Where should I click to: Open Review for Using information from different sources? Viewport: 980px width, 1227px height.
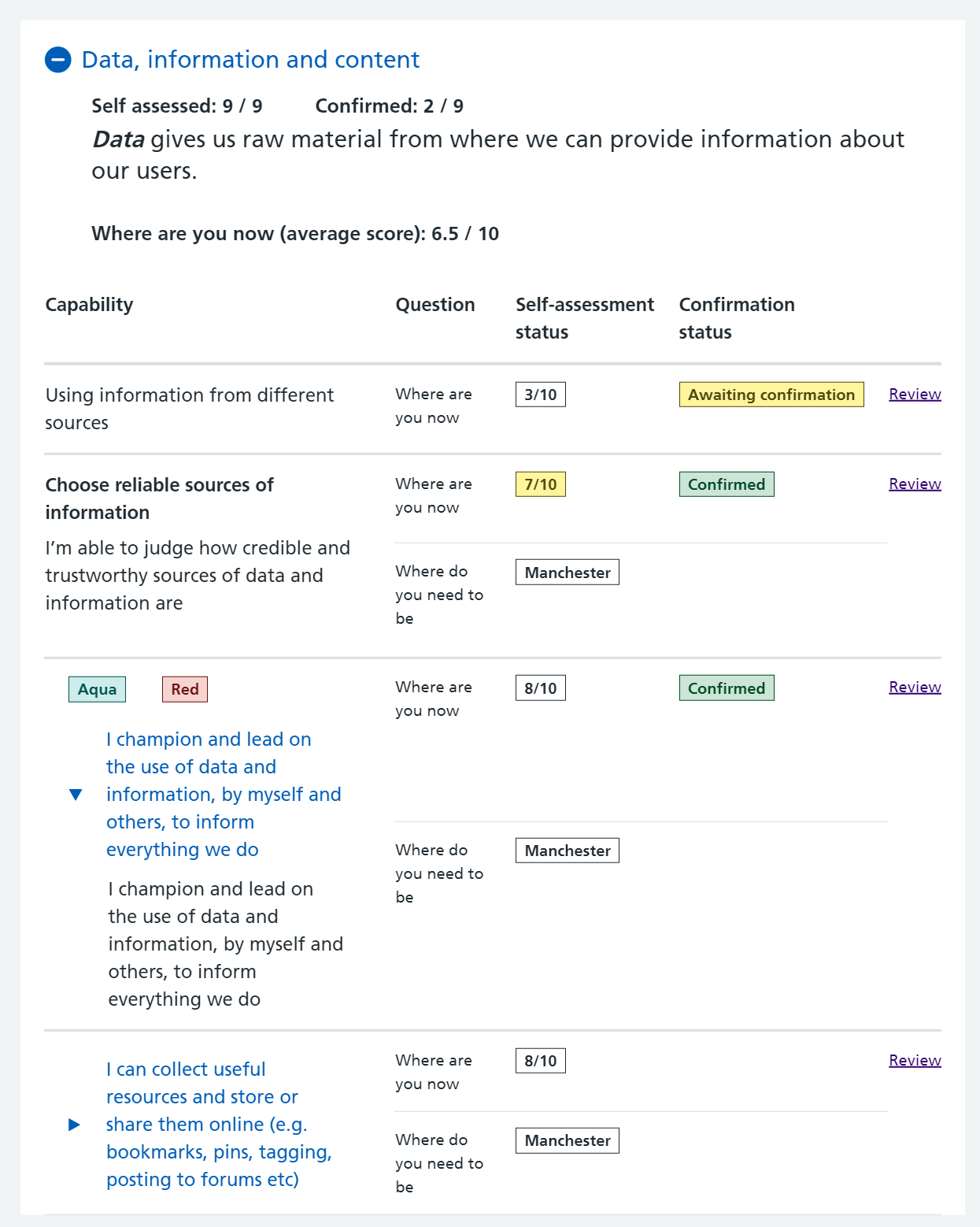point(915,395)
